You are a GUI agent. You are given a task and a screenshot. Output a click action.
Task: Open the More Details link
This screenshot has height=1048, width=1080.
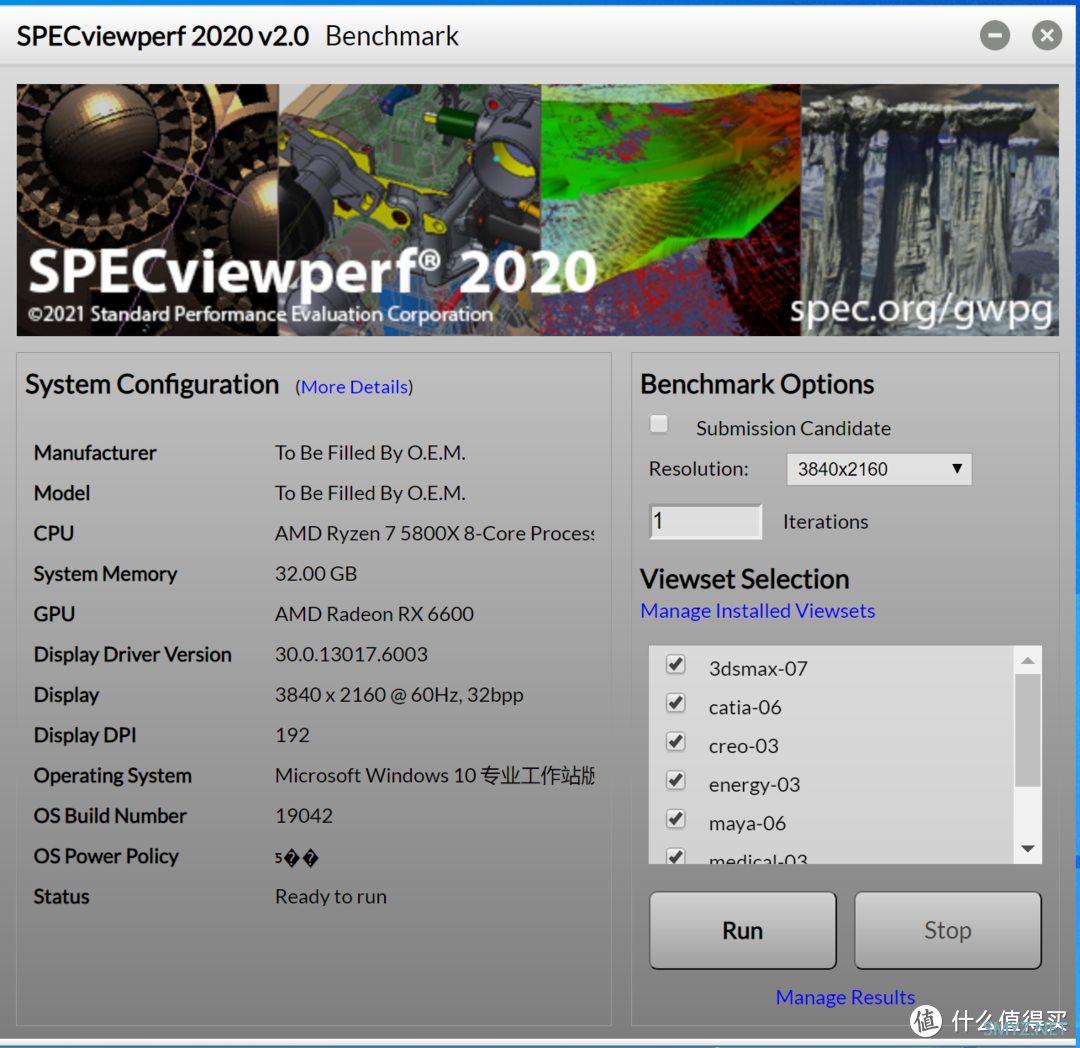click(354, 387)
